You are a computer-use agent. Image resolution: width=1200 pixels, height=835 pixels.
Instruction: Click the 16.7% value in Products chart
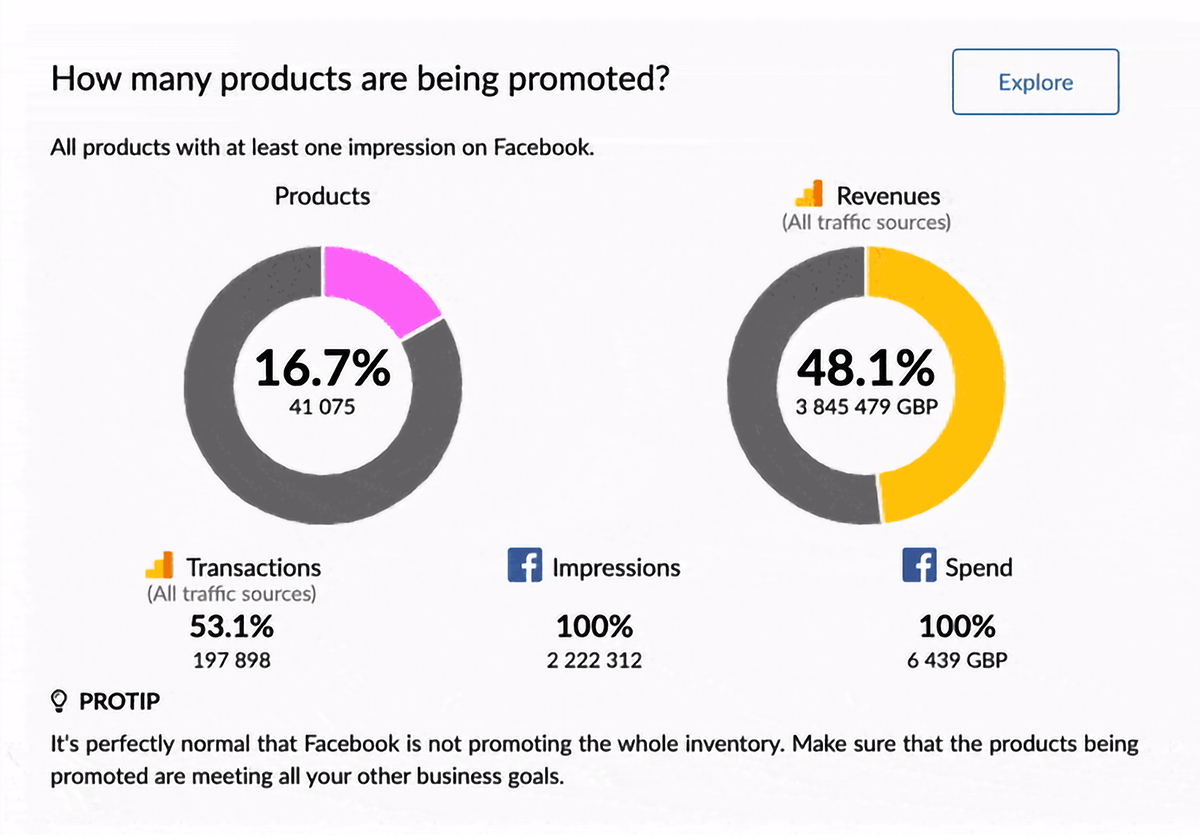pos(322,369)
